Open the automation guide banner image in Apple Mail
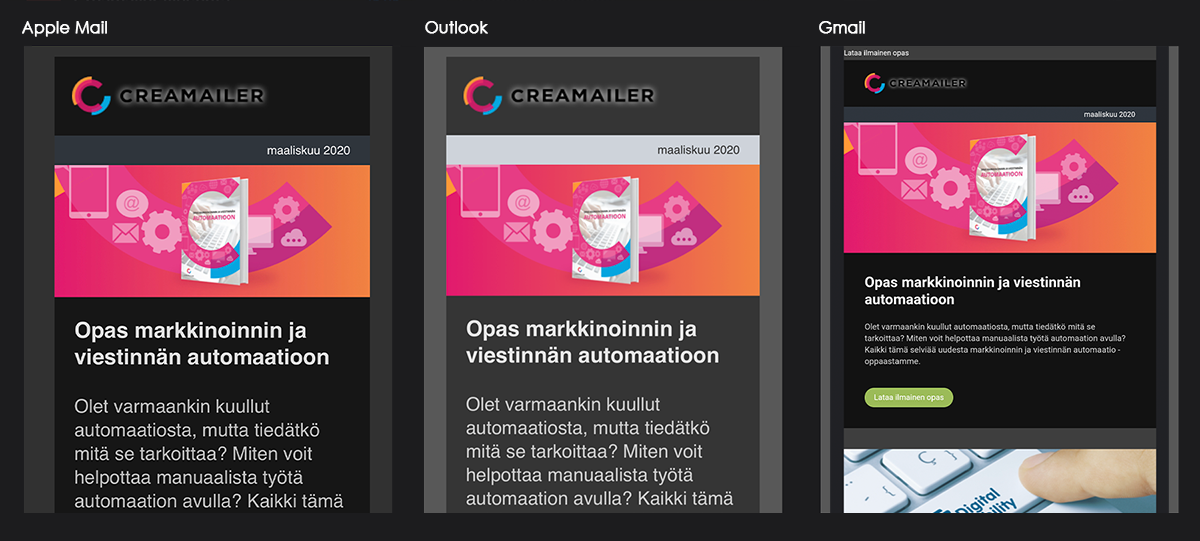 pyautogui.click(x=212, y=231)
